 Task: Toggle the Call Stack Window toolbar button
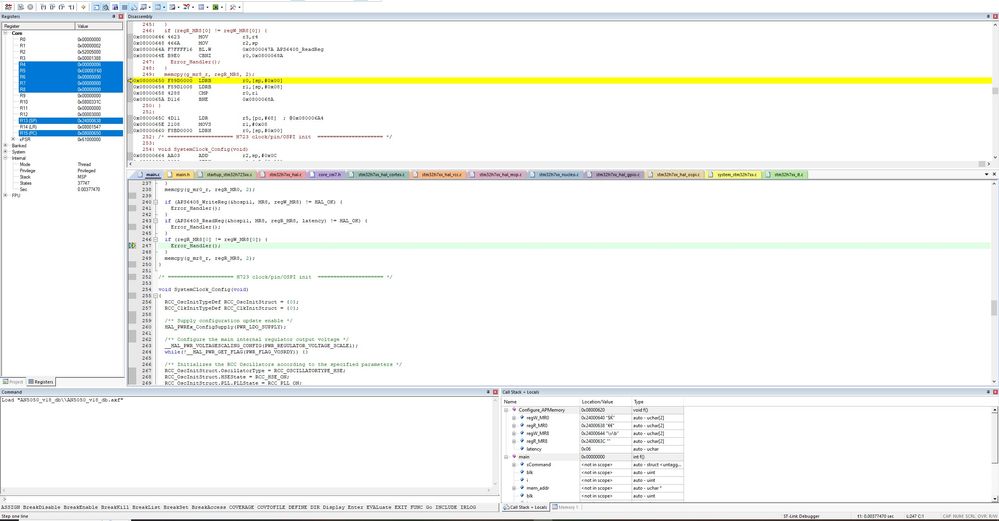coord(134,7)
